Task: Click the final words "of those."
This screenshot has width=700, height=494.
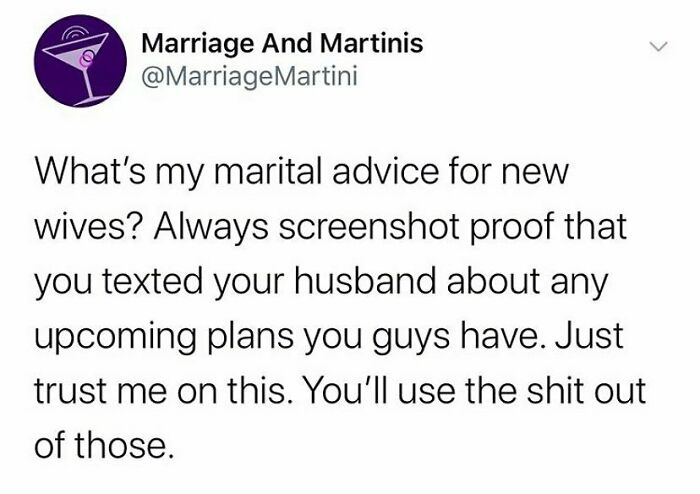Action: point(104,445)
